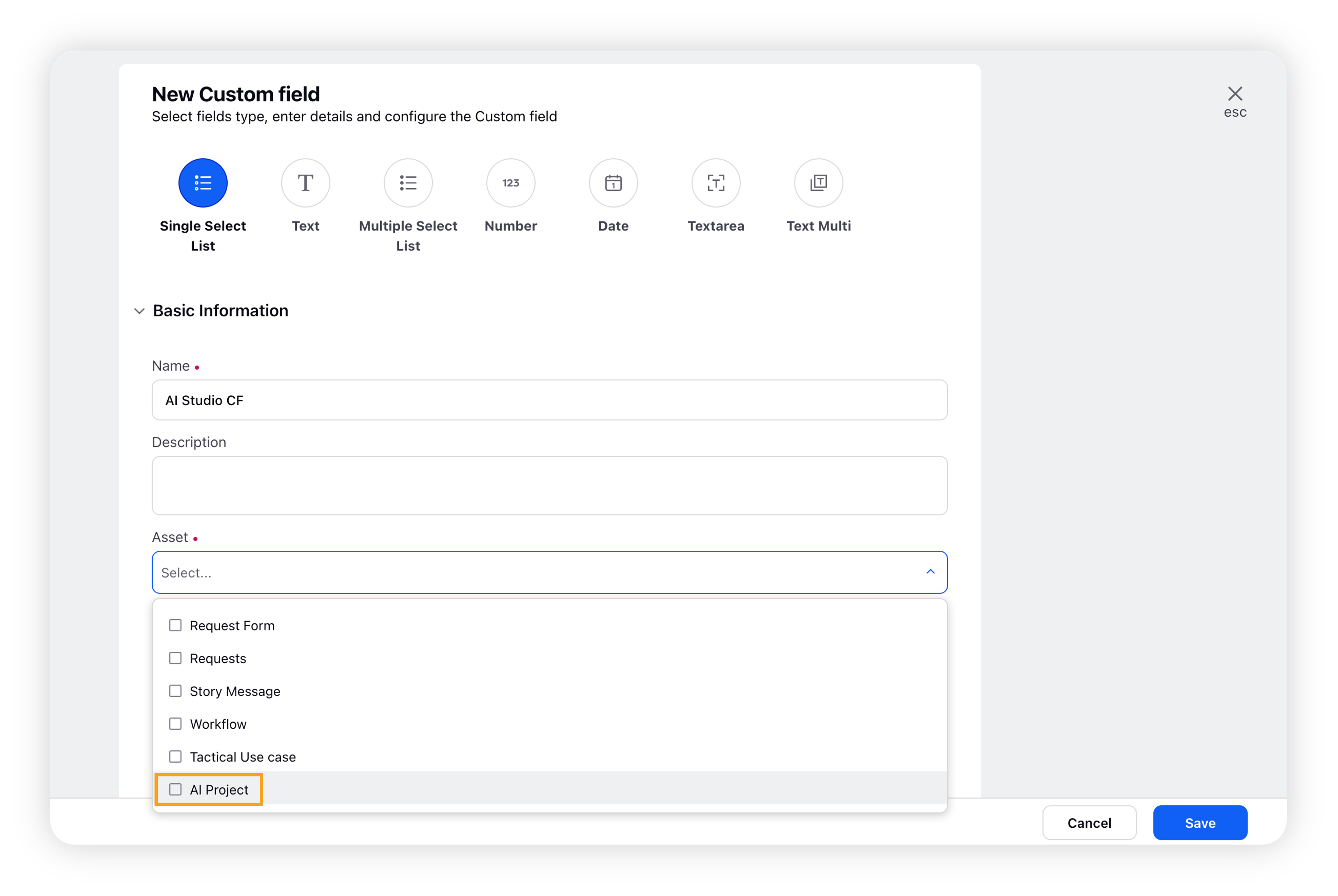Click the Story Message option label
The width and height of the screenshot is (1338, 896).
235,691
